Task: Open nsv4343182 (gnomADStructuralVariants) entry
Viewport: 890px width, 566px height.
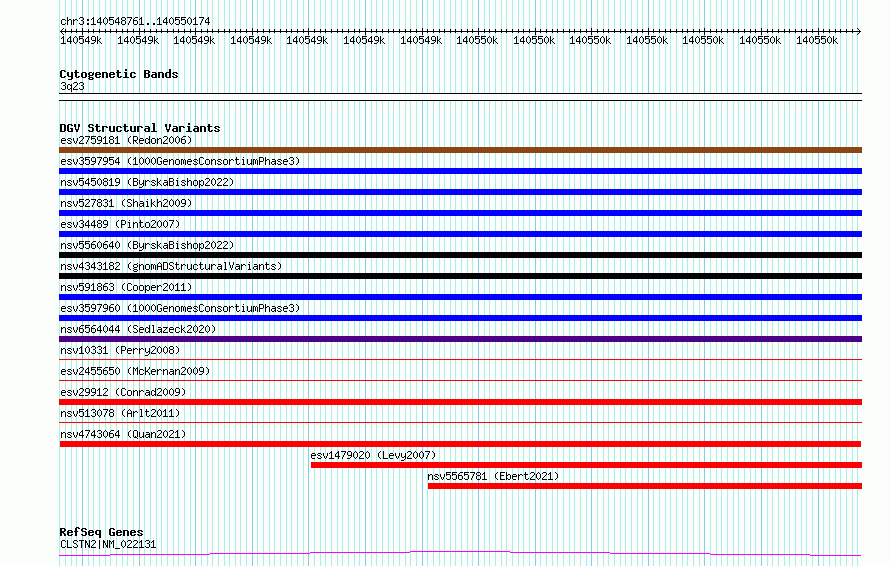Action: pyautogui.click(x=171, y=266)
